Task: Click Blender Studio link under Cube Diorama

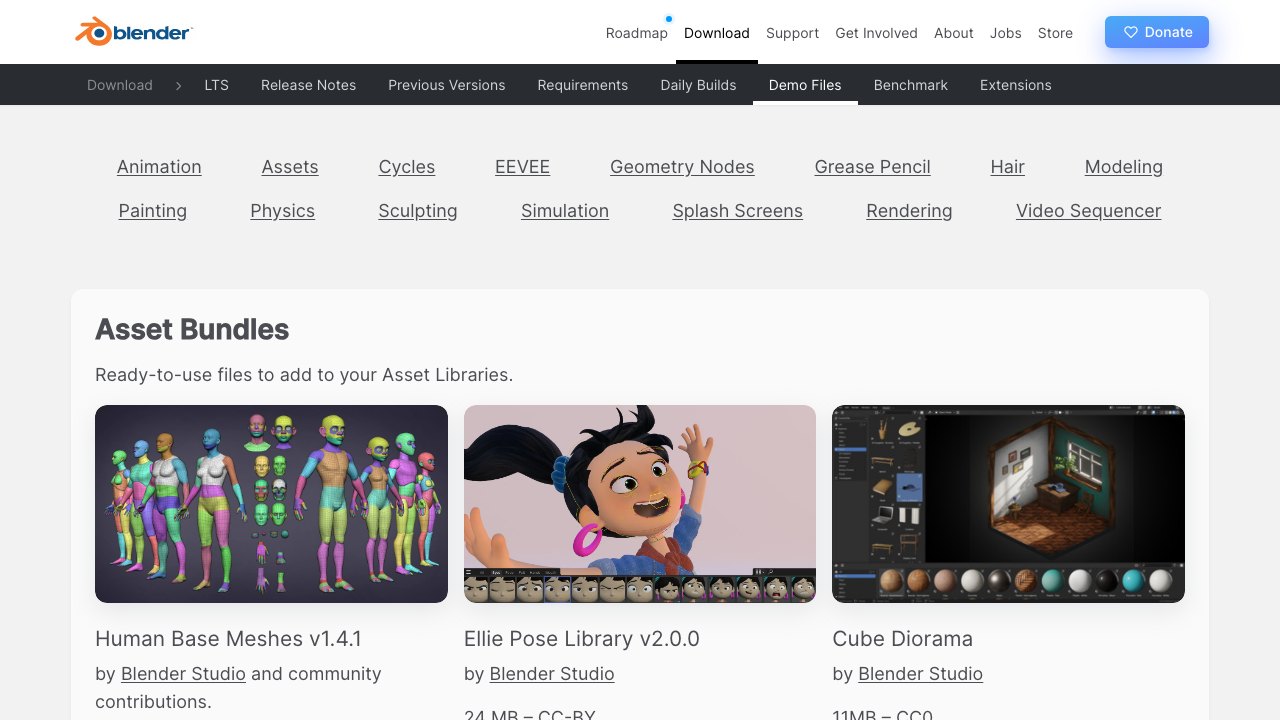Action: coord(920,674)
